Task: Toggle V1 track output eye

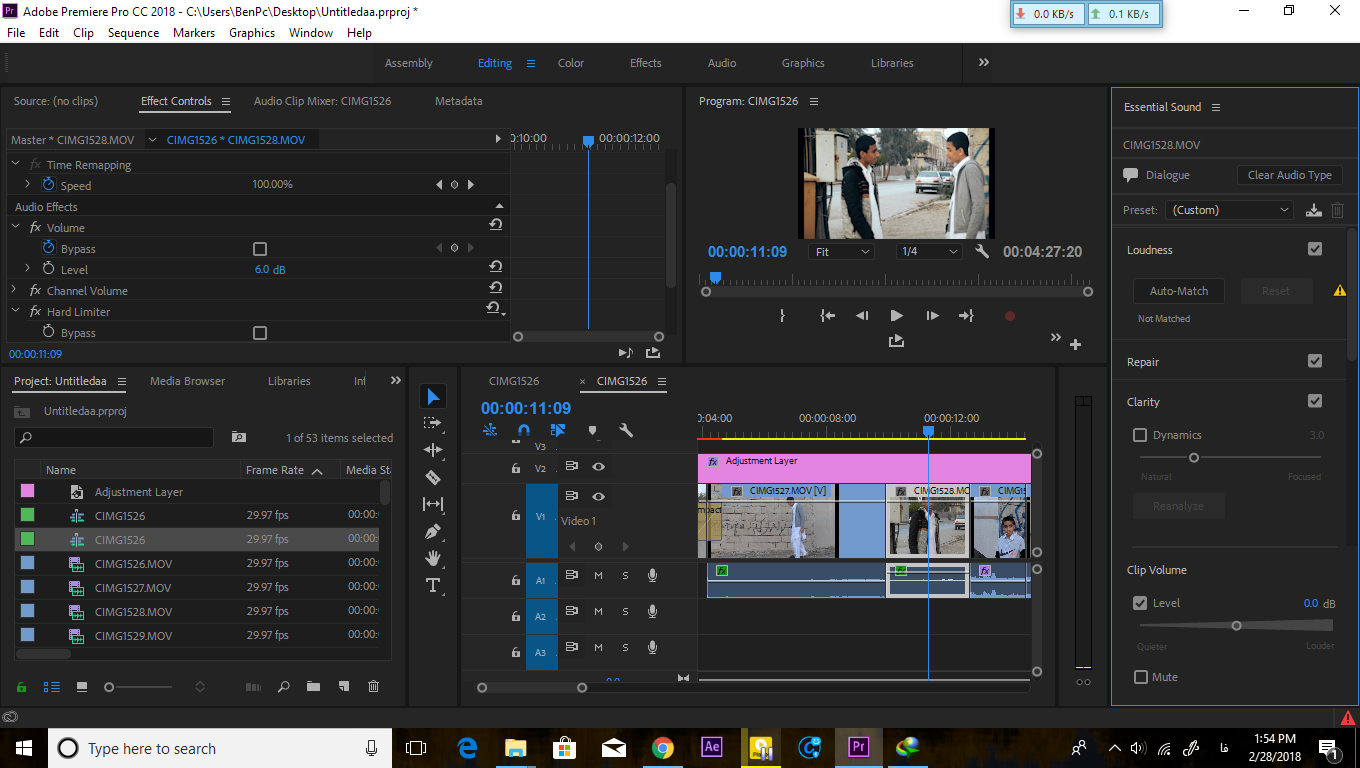Action: pyautogui.click(x=598, y=497)
